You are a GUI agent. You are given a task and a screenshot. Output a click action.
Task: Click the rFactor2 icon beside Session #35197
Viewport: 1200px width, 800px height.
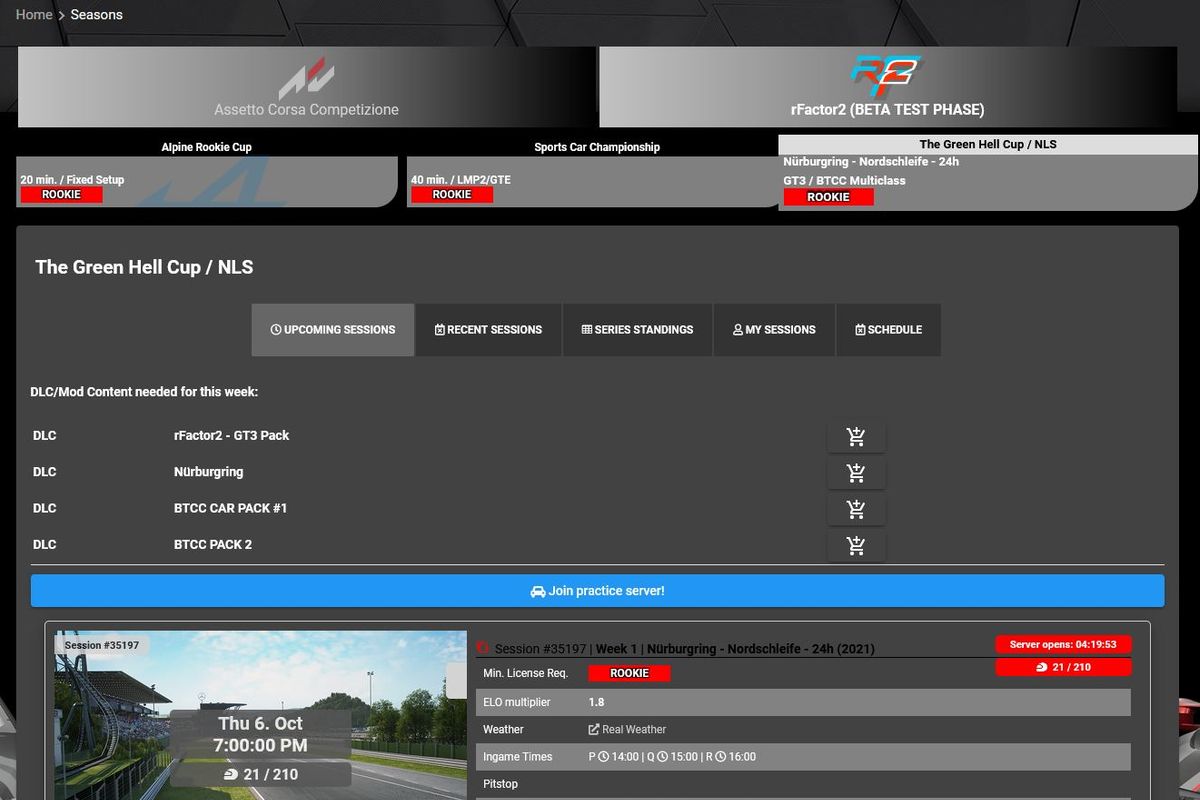click(x=483, y=647)
